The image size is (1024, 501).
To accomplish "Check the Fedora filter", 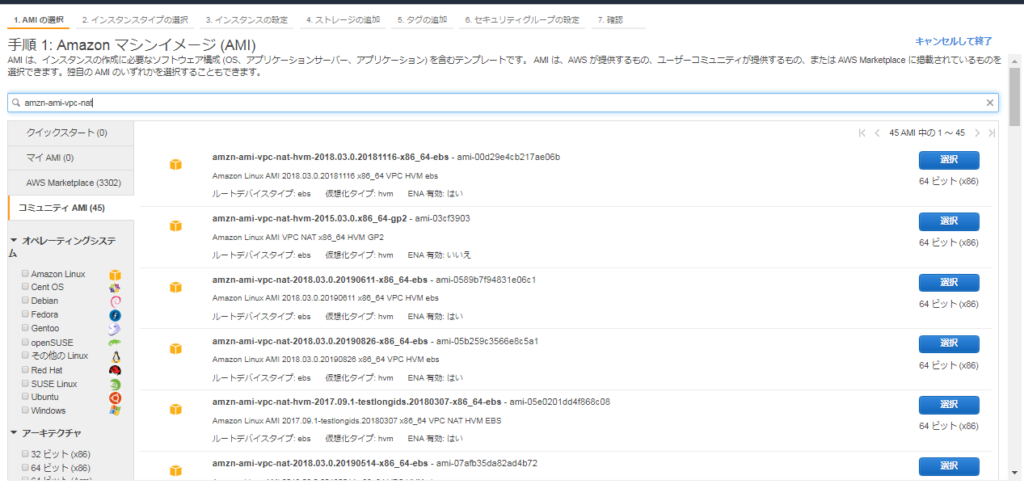I will (x=25, y=315).
